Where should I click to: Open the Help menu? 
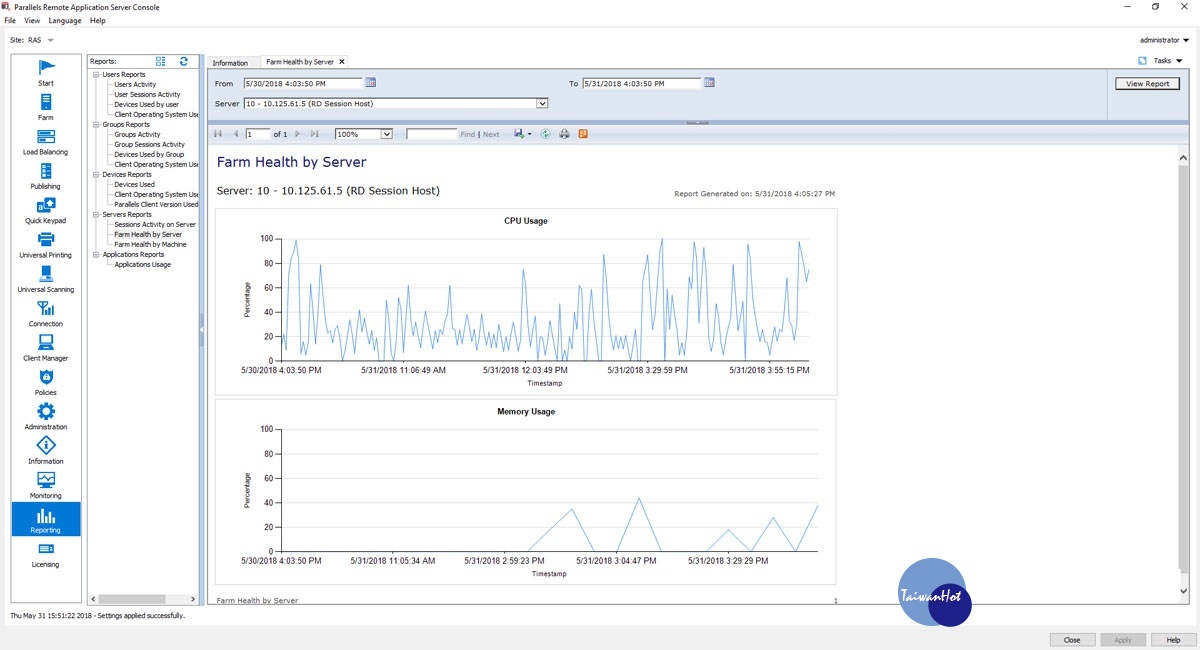pos(97,20)
